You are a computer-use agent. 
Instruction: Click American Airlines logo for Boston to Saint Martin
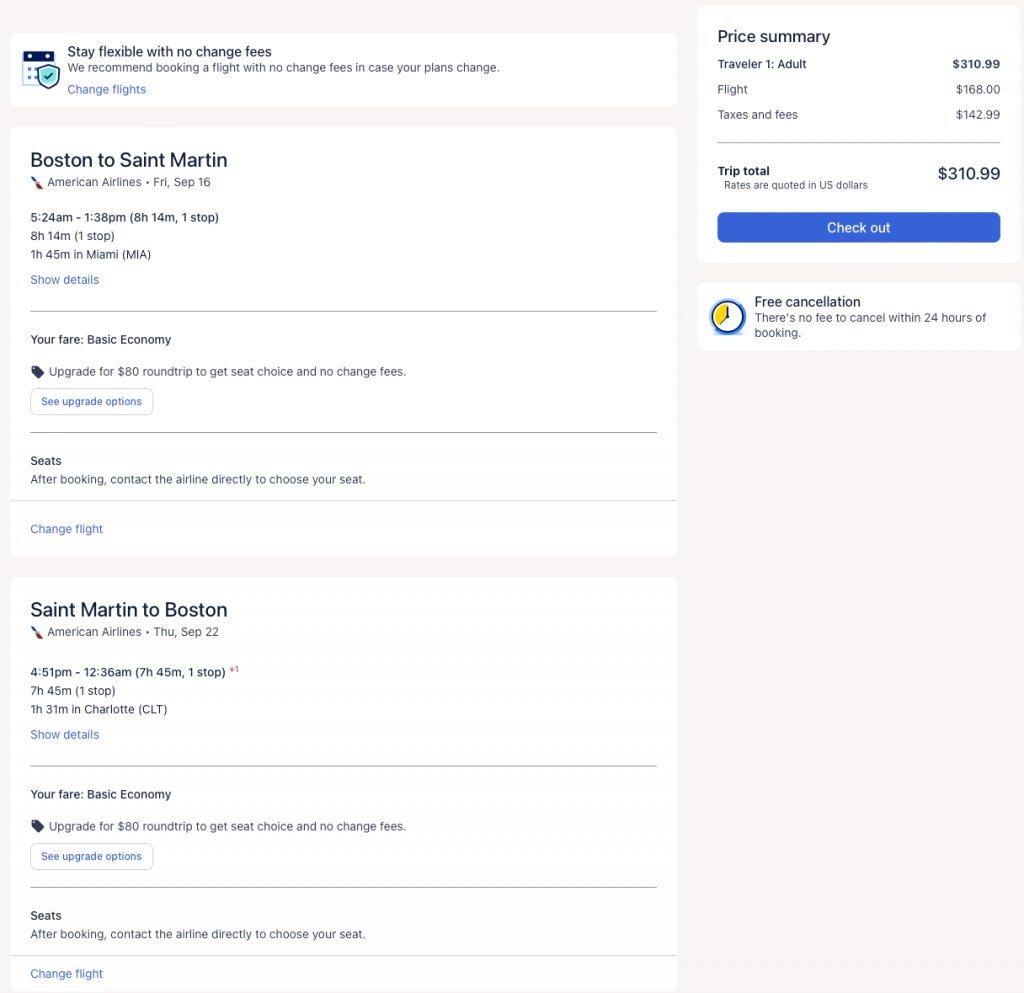tap(37, 182)
